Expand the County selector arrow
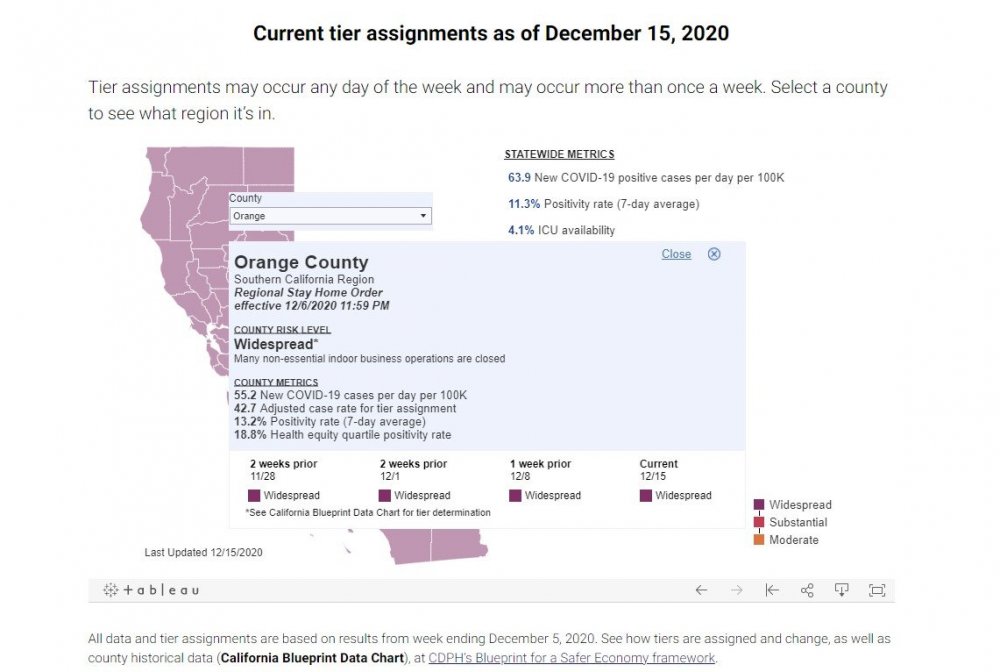This screenshot has height=672, width=1000. click(424, 216)
